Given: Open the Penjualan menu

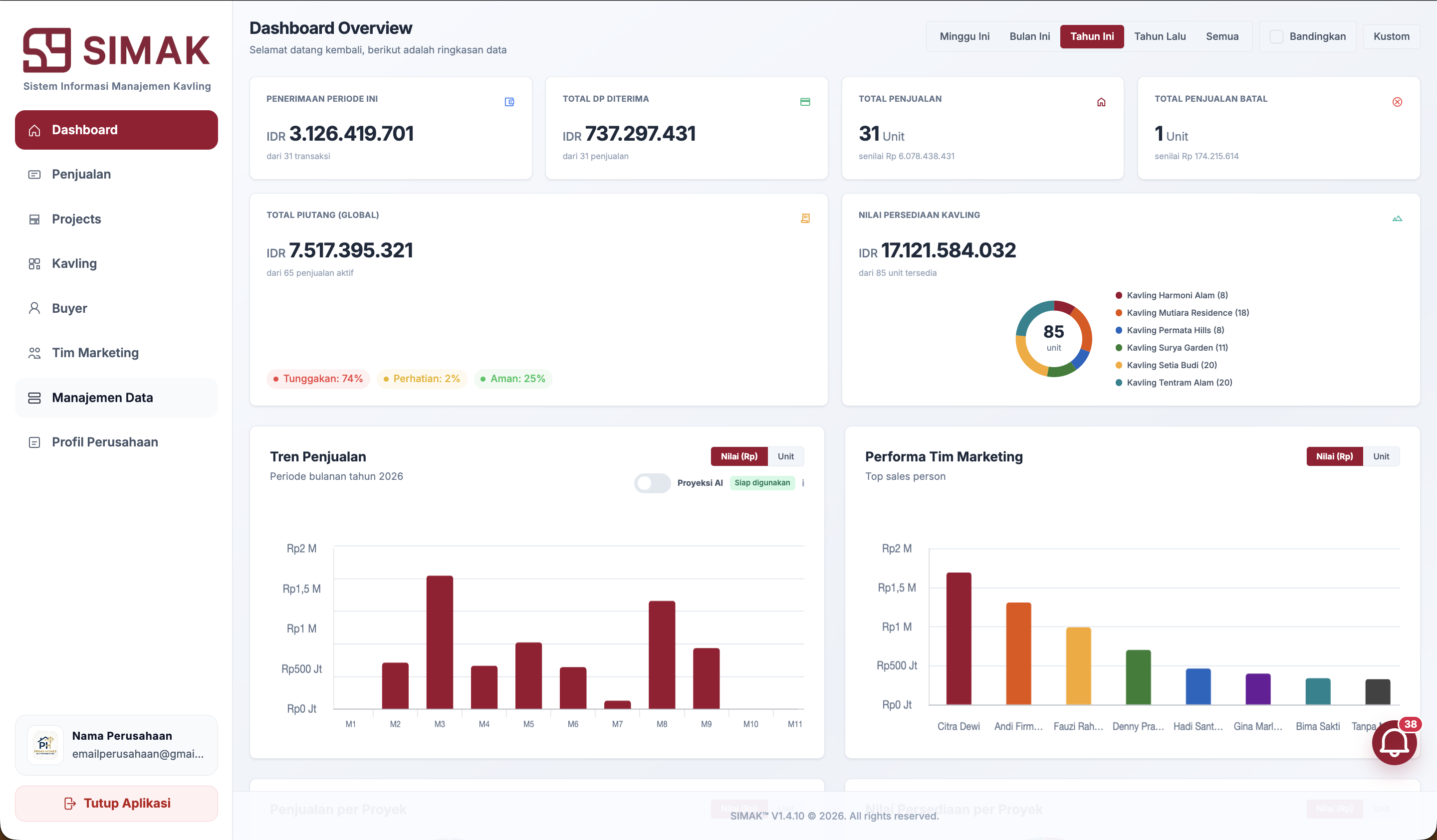Looking at the screenshot, I should click(x=116, y=175).
